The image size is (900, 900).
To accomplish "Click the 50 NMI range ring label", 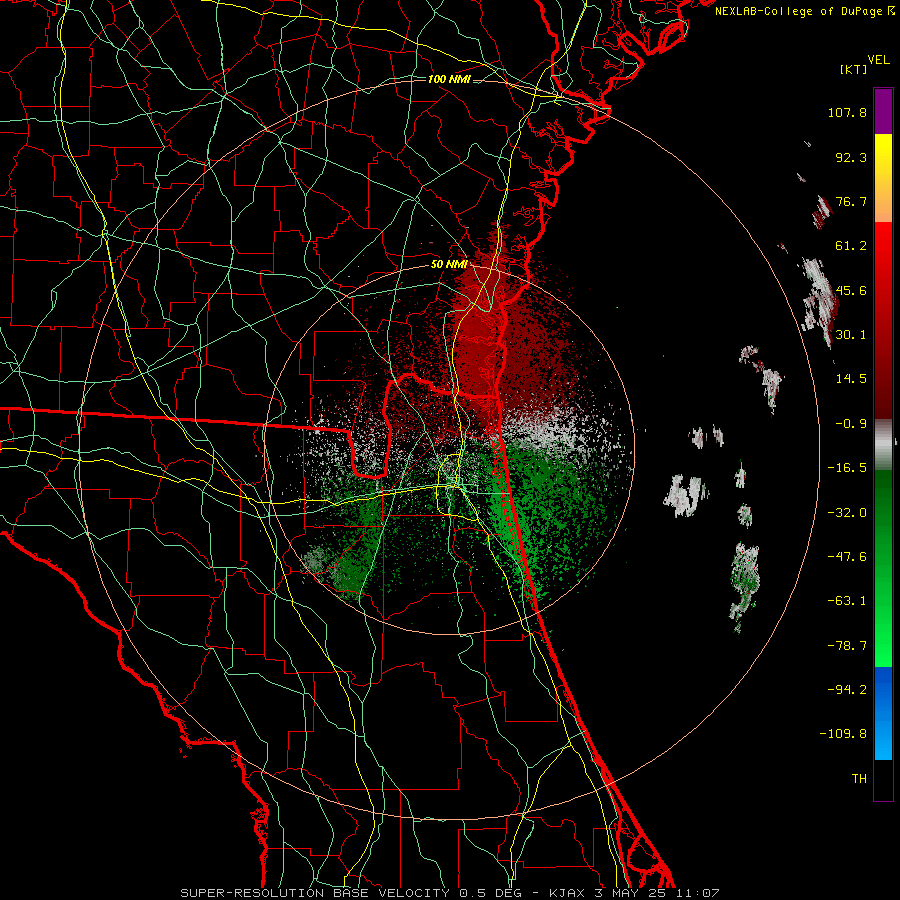I will click(449, 265).
